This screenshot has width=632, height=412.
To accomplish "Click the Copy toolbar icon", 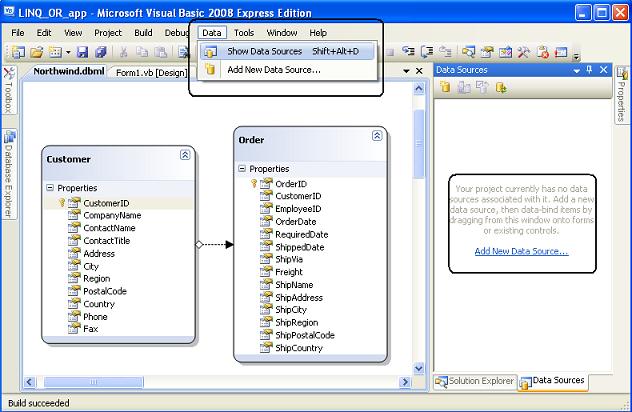I will pyautogui.click(x=142, y=52).
